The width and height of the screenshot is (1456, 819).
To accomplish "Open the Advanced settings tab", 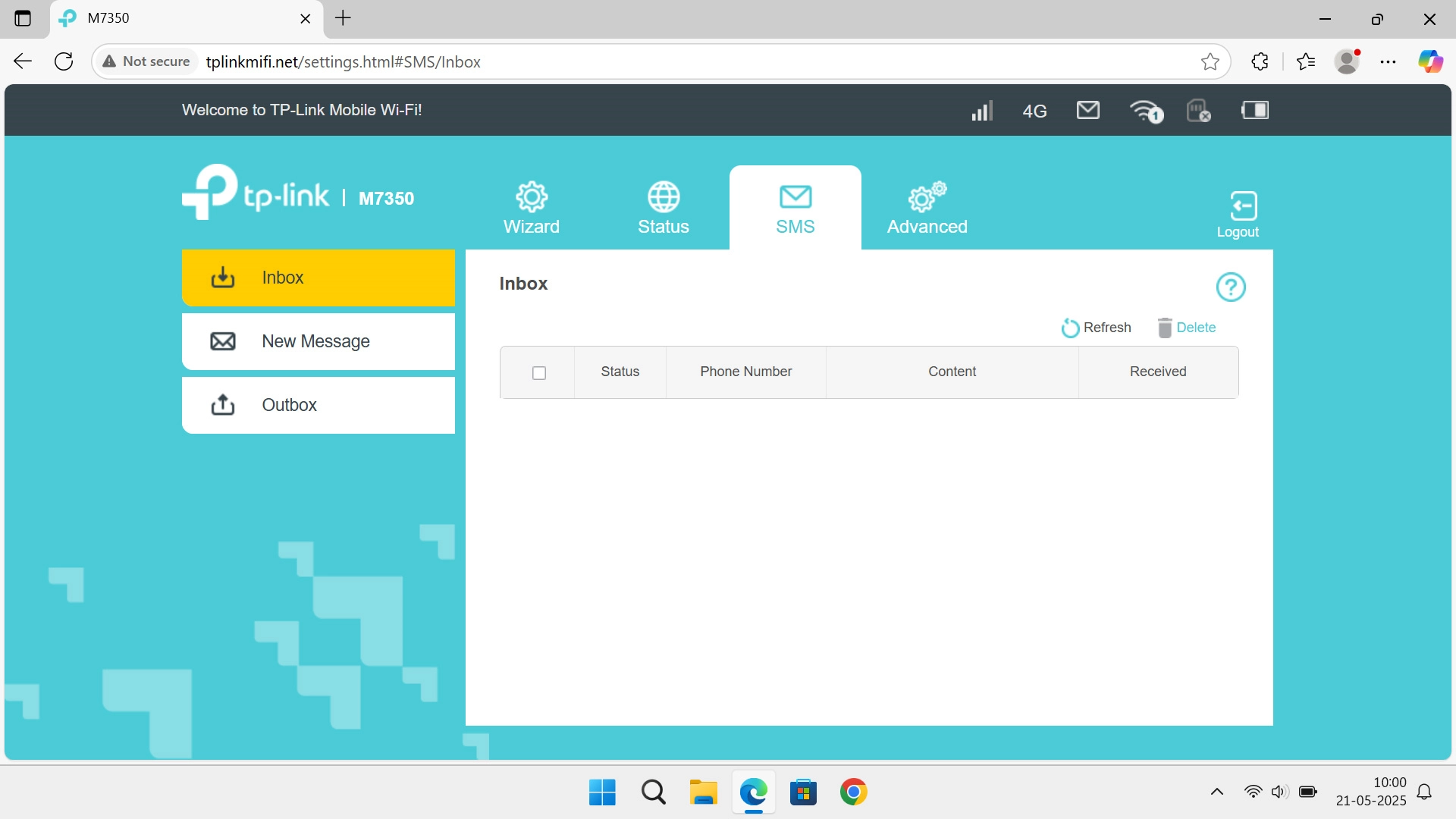I will click(927, 208).
